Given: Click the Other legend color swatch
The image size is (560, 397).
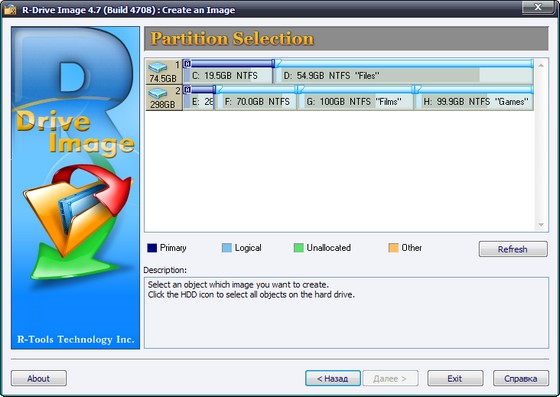Looking at the screenshot, I should (x=393, y=248).
